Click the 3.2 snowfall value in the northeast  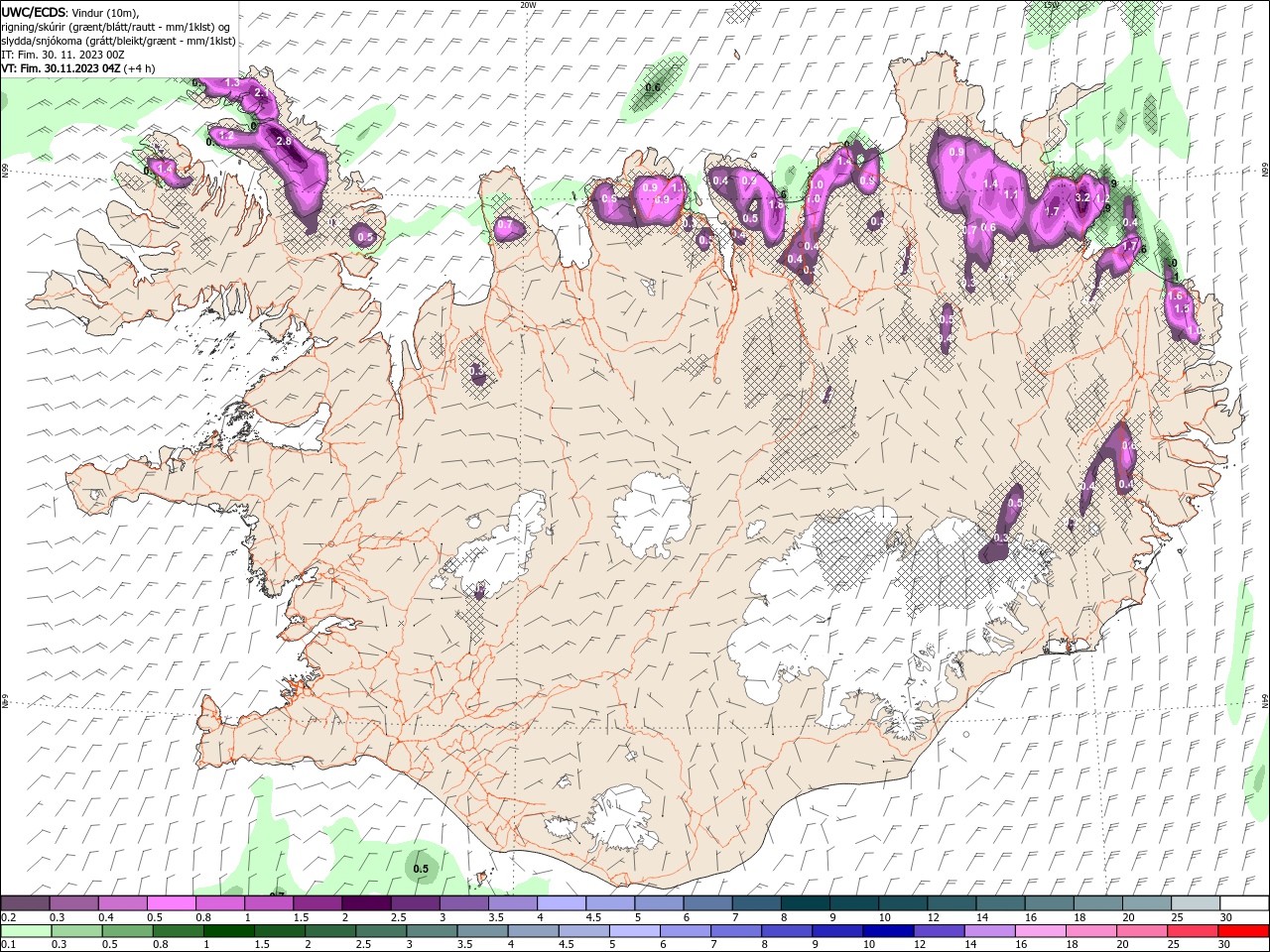coord(1082,197)
